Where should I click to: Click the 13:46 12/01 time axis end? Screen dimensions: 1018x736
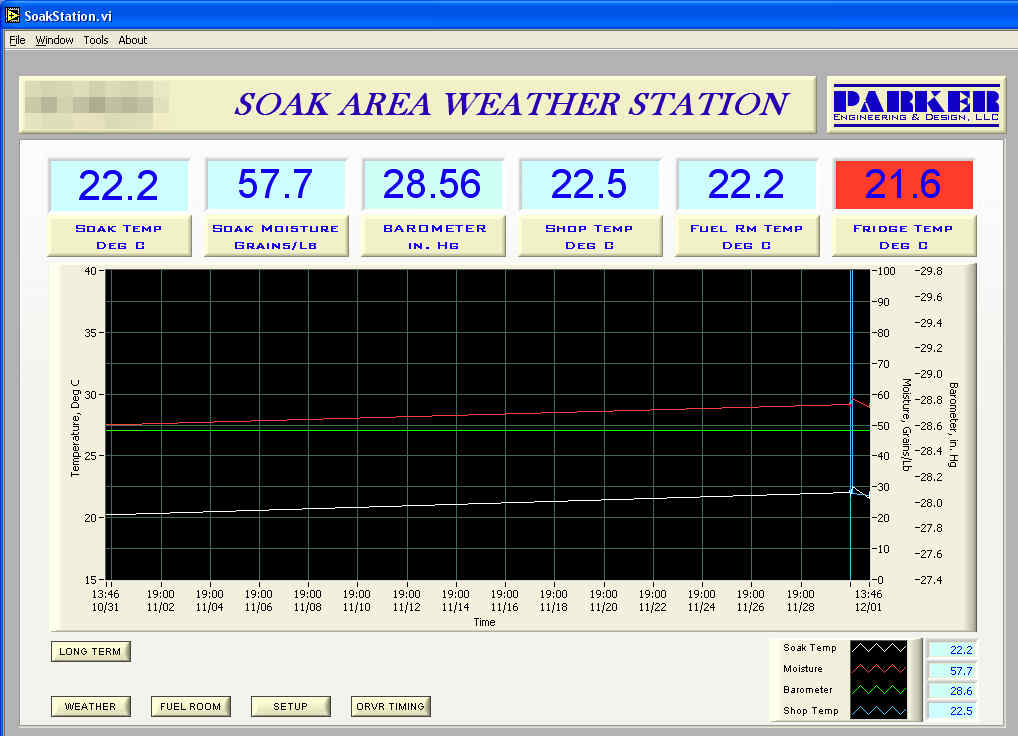point(868,600)
